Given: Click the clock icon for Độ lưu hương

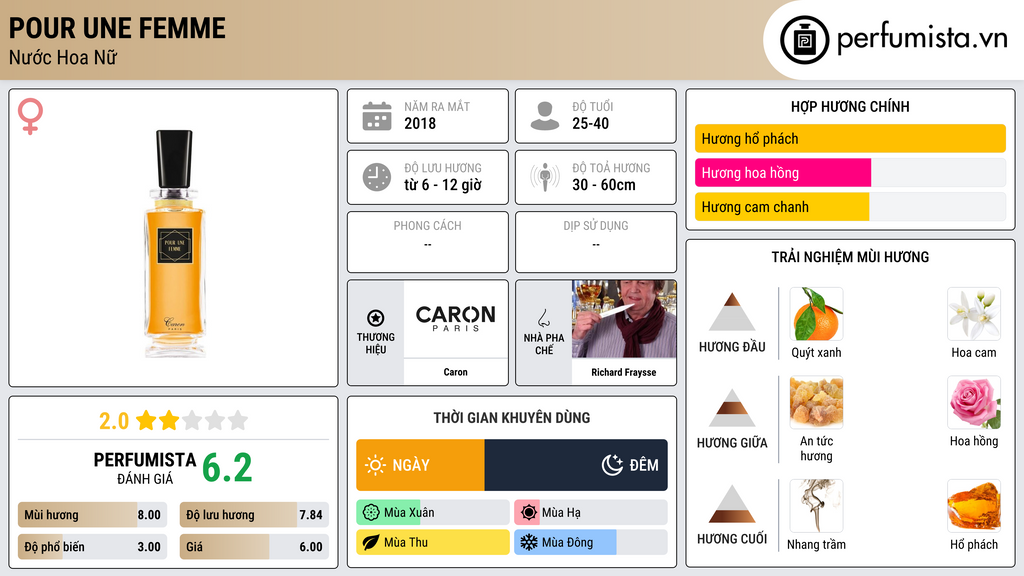Looking at the screenshot, I should (377, 177).
